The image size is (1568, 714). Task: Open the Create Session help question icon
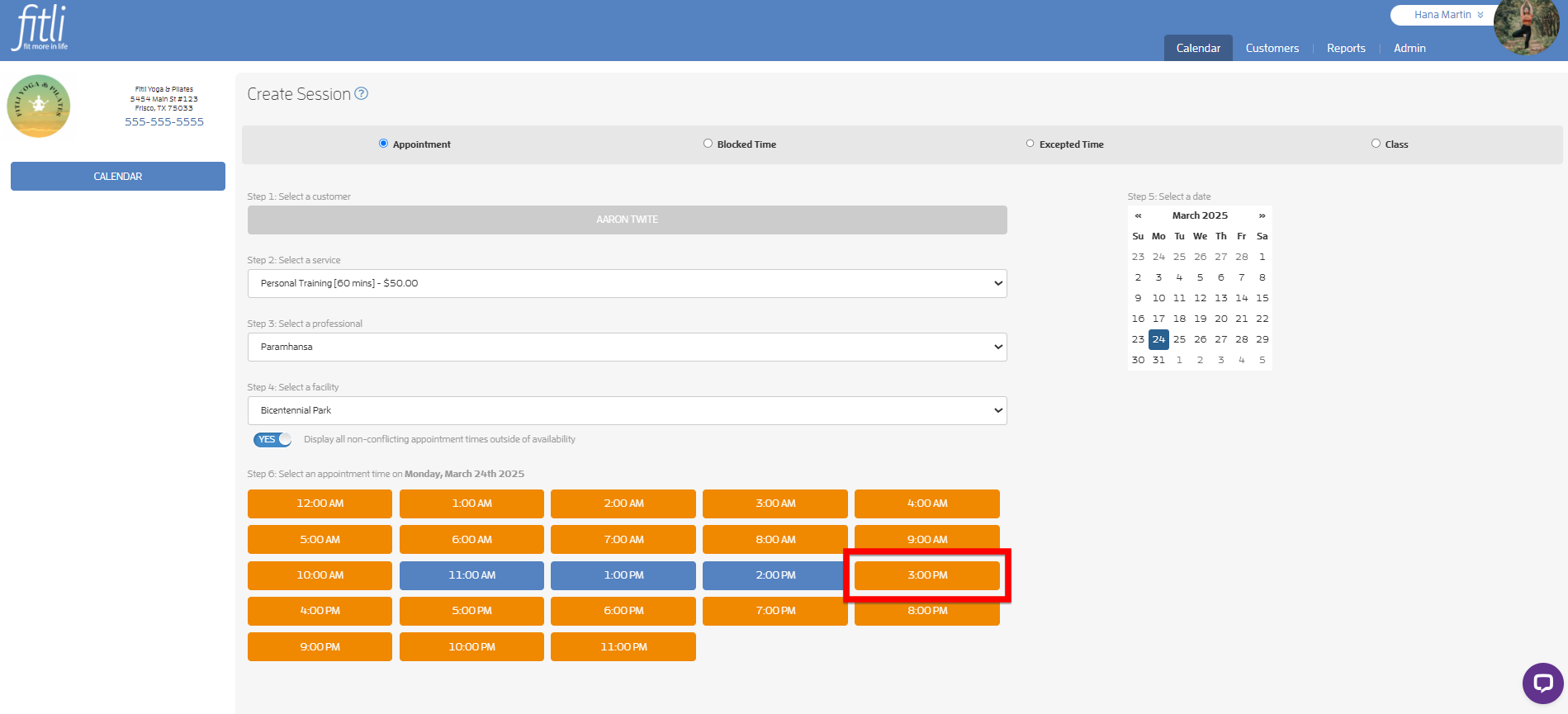tap(361, 94)
